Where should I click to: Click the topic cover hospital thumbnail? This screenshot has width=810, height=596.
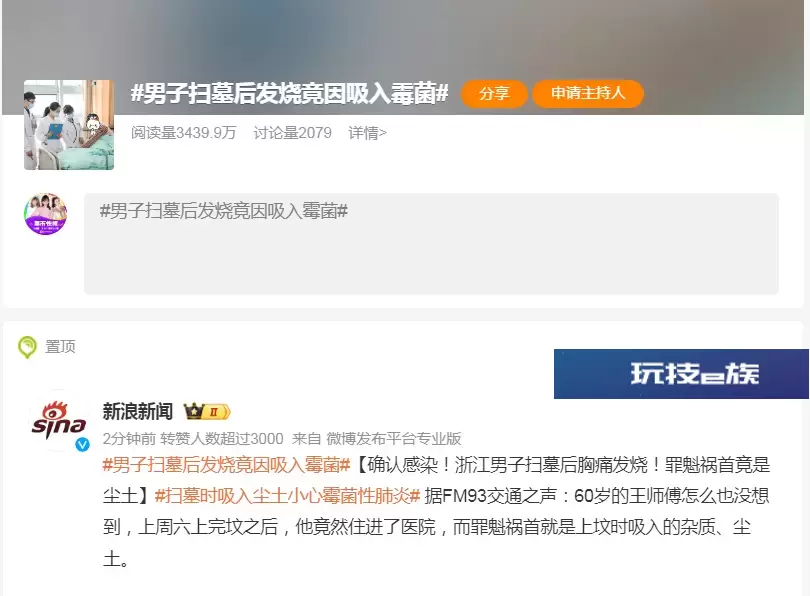69,125
